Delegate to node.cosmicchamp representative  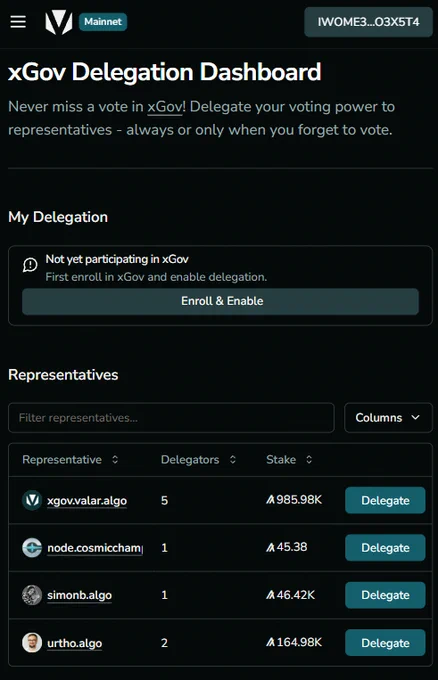[x=385, y=548]
